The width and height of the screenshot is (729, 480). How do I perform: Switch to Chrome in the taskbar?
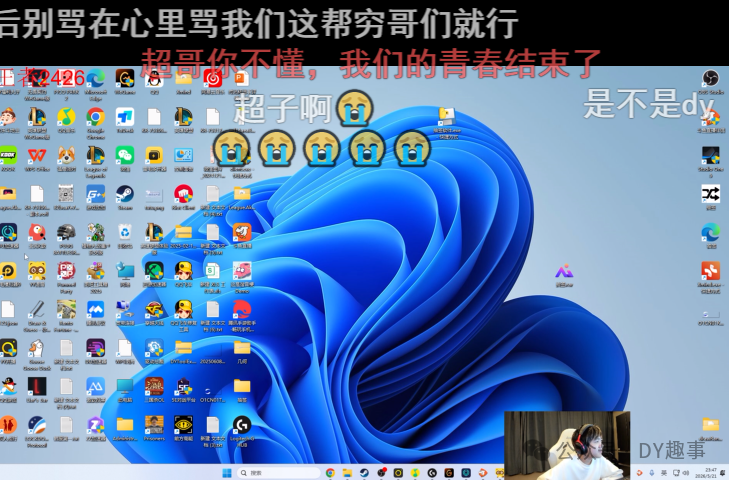[x=331, y=473]
